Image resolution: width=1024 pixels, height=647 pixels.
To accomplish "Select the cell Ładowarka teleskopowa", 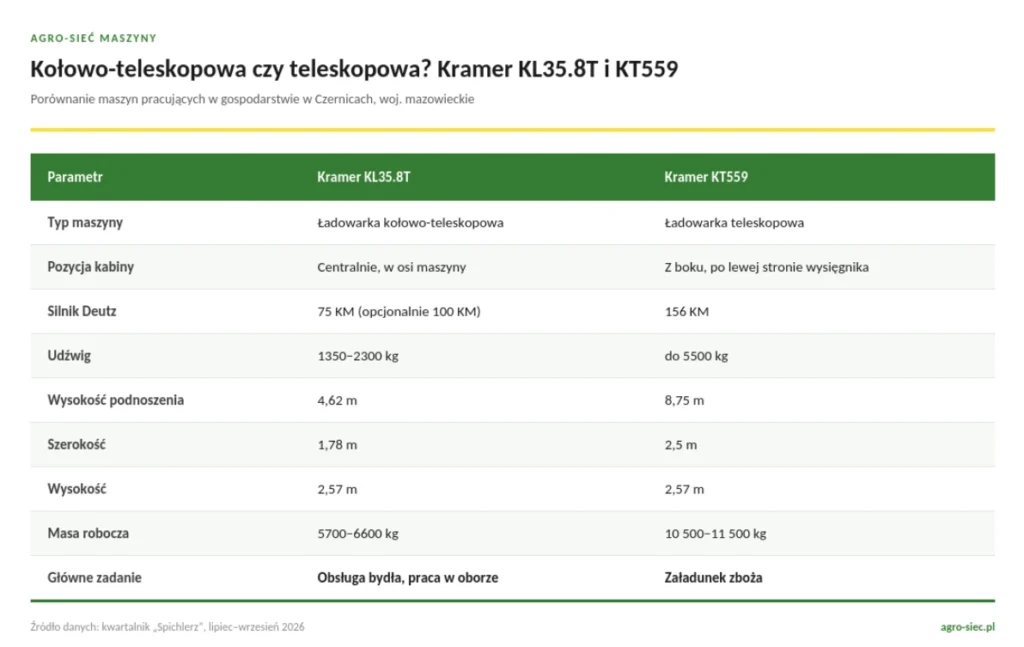I will click(734, 223).
